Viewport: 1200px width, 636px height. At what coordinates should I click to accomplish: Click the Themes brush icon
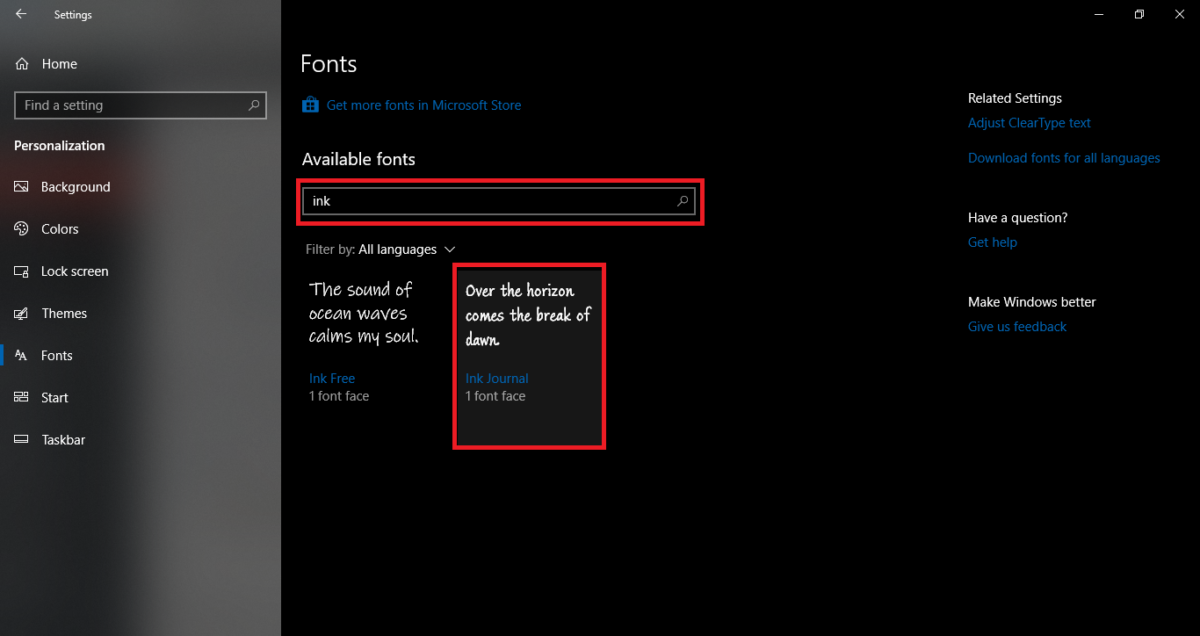[x=21, y=313]
